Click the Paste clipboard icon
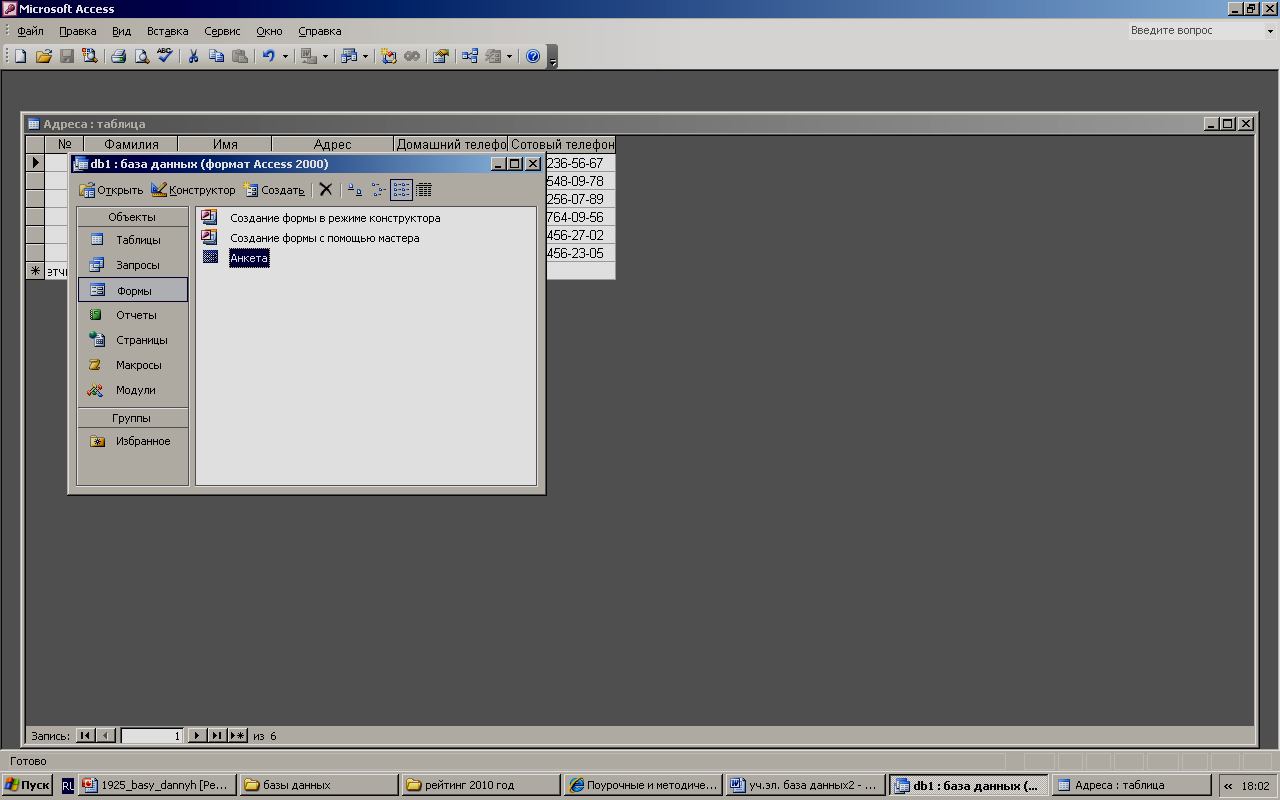 coord(240,56)
